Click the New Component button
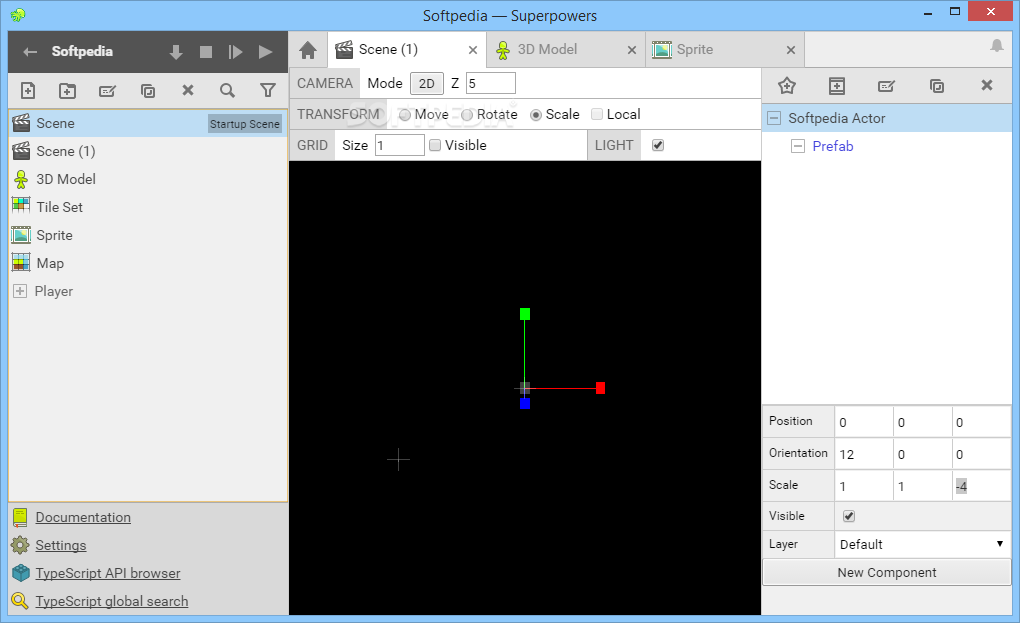The image size is (1020, 623). click(x=887, y=573)
